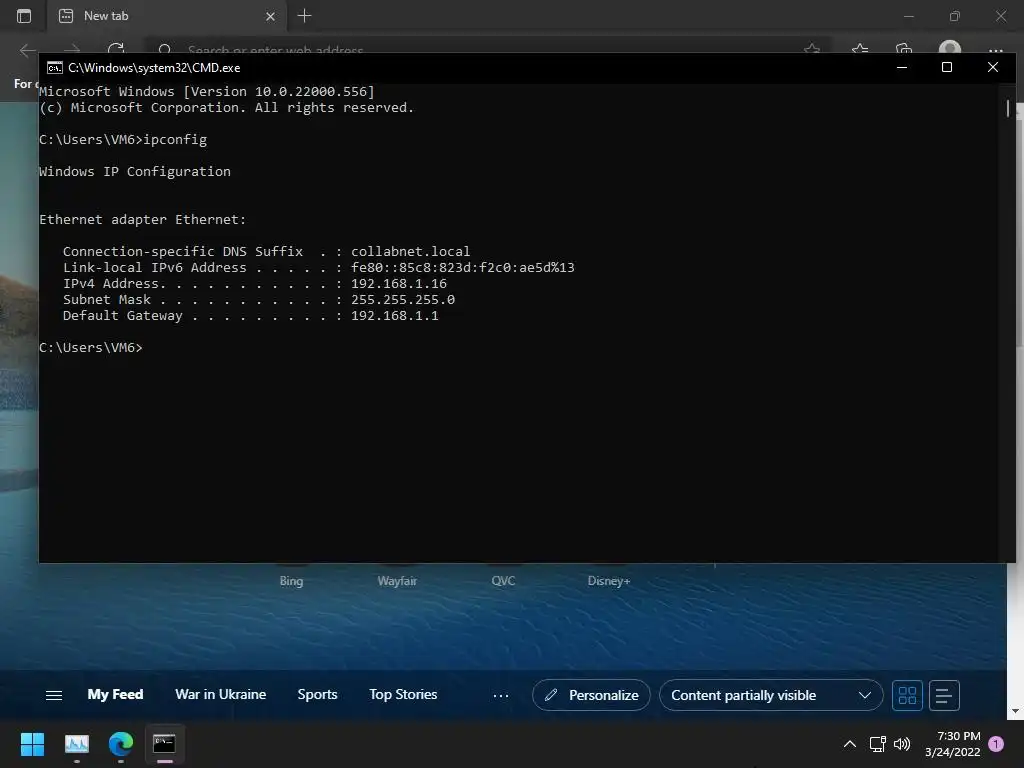The height and width of the screenshot is (768, 1024).
Task: Open the Edge Collections icon
Action: tap(904, 49)
